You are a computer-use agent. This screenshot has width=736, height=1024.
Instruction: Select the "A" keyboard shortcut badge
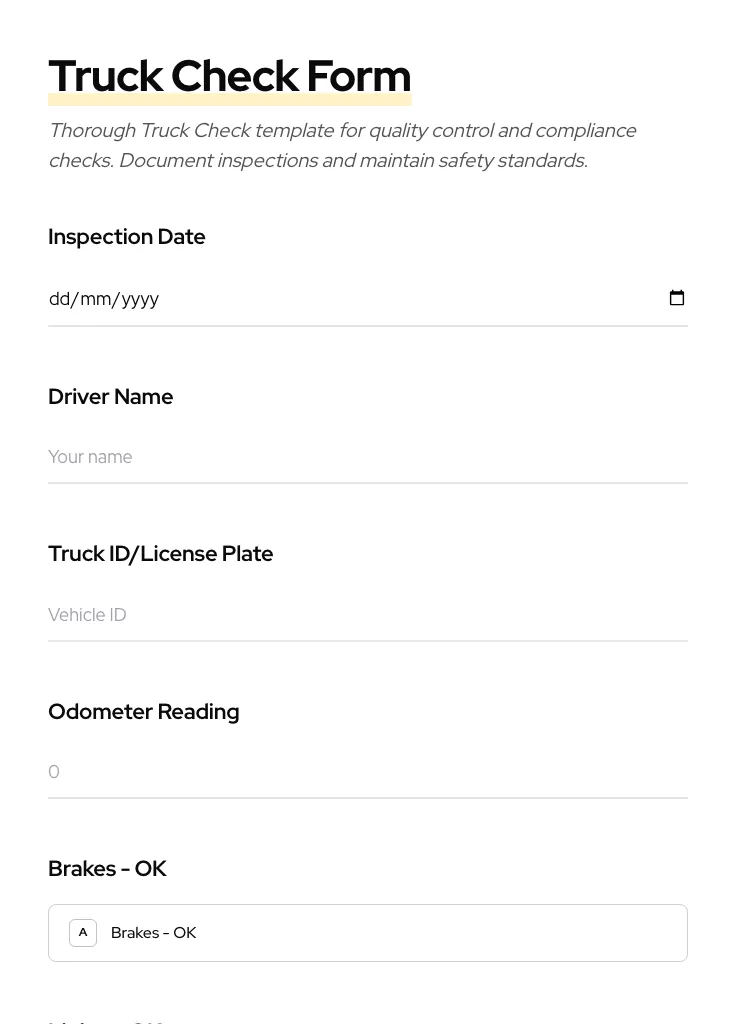(x=83, y=932)
